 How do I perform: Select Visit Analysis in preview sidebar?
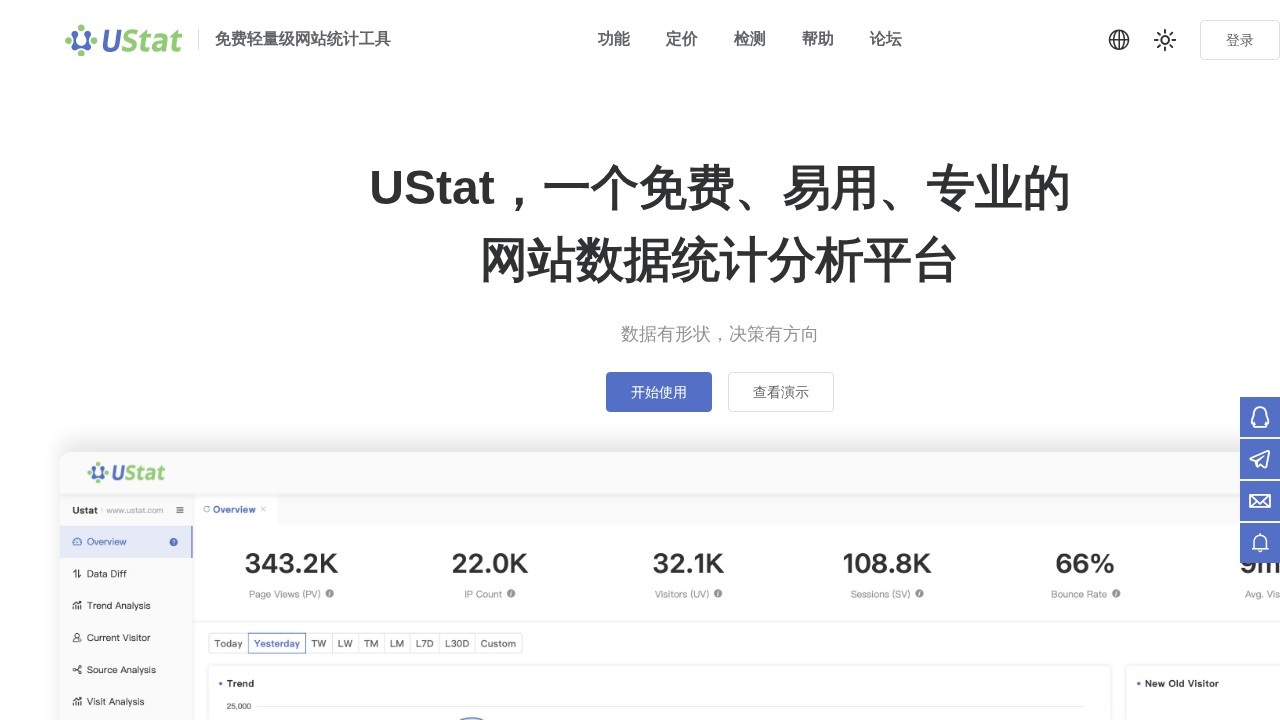coord(126,702)
